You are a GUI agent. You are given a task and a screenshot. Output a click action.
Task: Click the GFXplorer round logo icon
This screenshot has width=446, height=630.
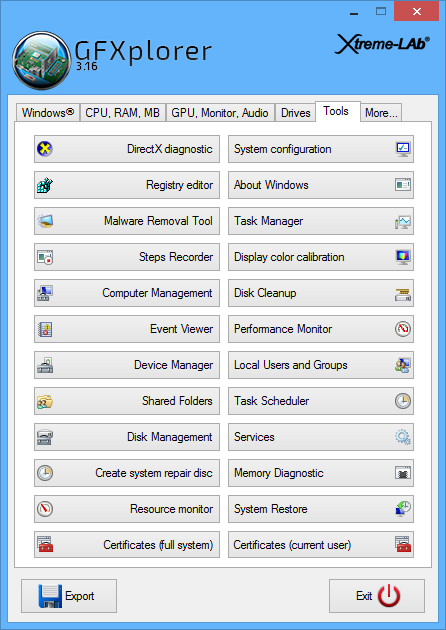[42, 61]
